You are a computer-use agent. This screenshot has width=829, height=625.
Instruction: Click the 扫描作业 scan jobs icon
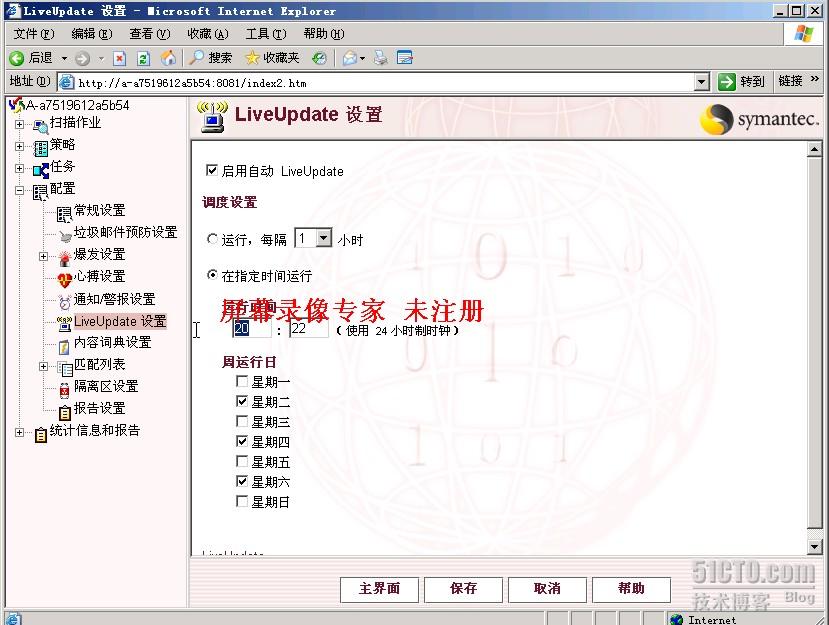point(40,126)
